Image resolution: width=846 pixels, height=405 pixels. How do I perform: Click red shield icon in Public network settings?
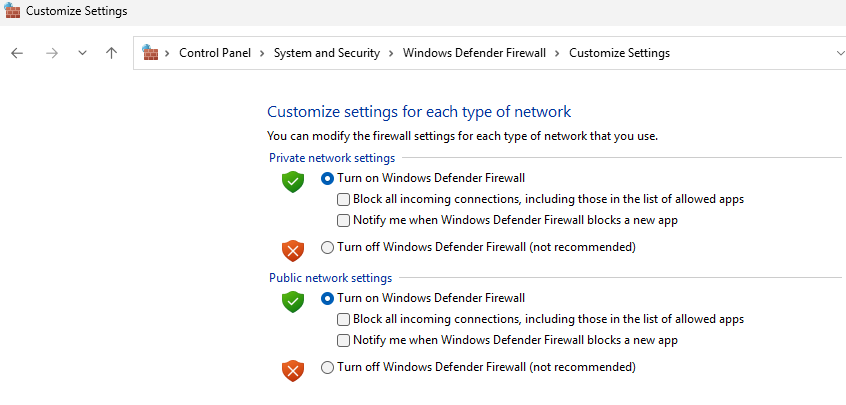pos(293,370)
